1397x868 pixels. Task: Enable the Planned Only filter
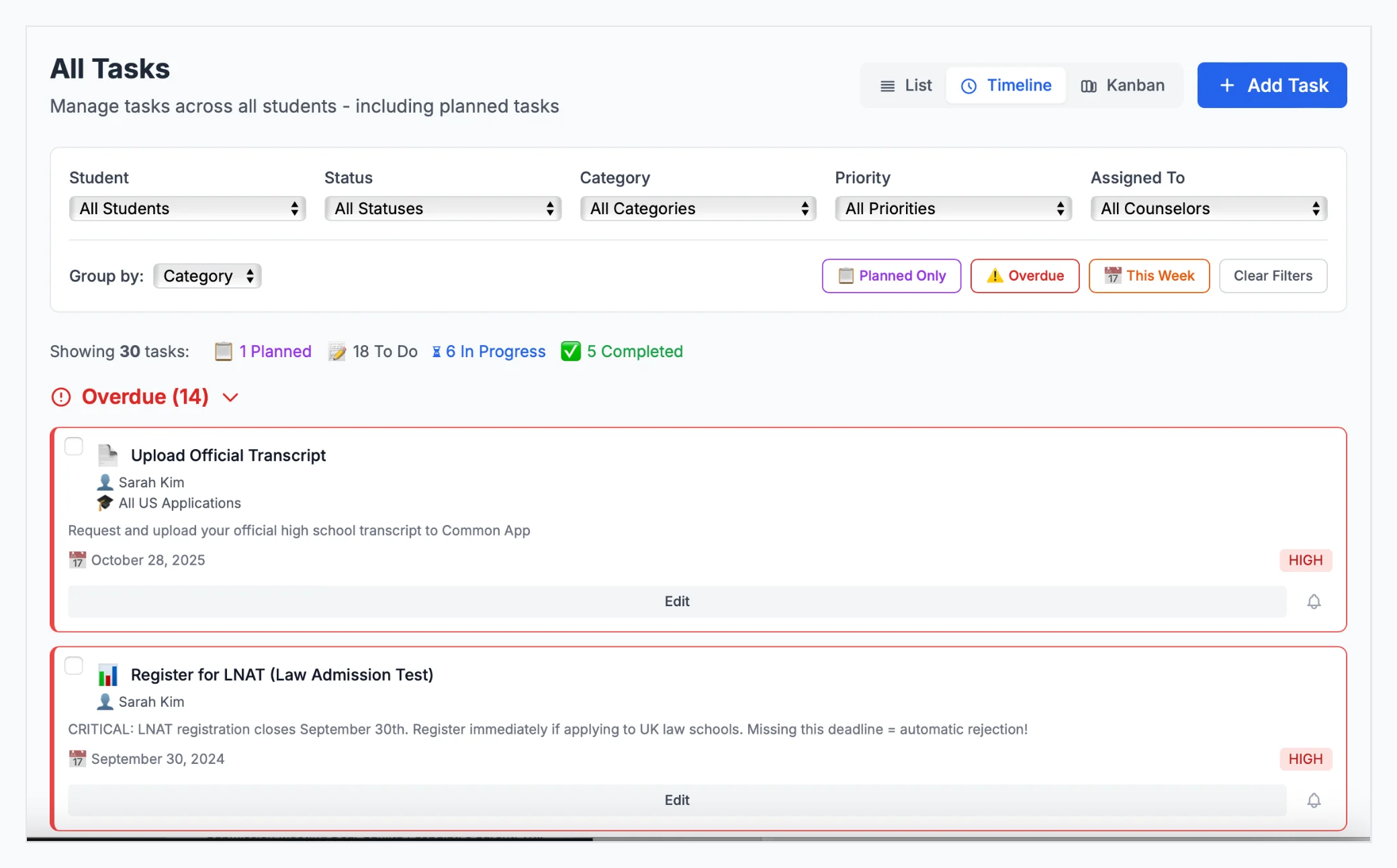[x=891, y=275]
